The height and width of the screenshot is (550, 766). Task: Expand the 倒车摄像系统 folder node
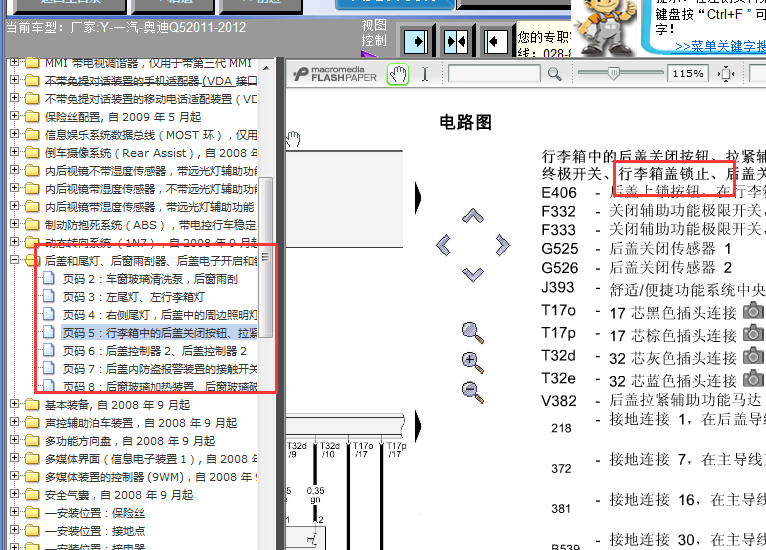click(x=15, y=152)
